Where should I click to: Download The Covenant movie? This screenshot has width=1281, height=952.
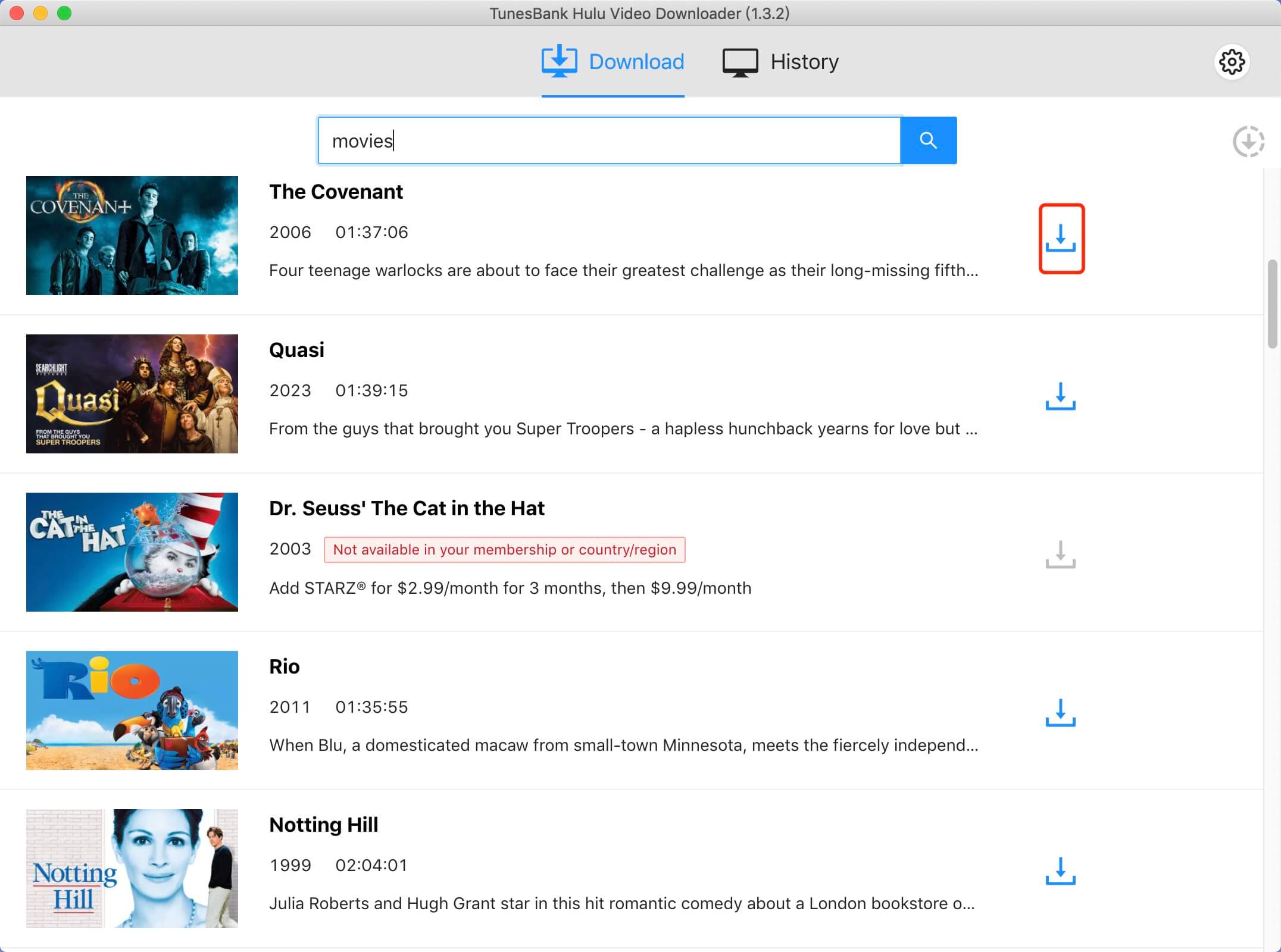point(1061,239)
